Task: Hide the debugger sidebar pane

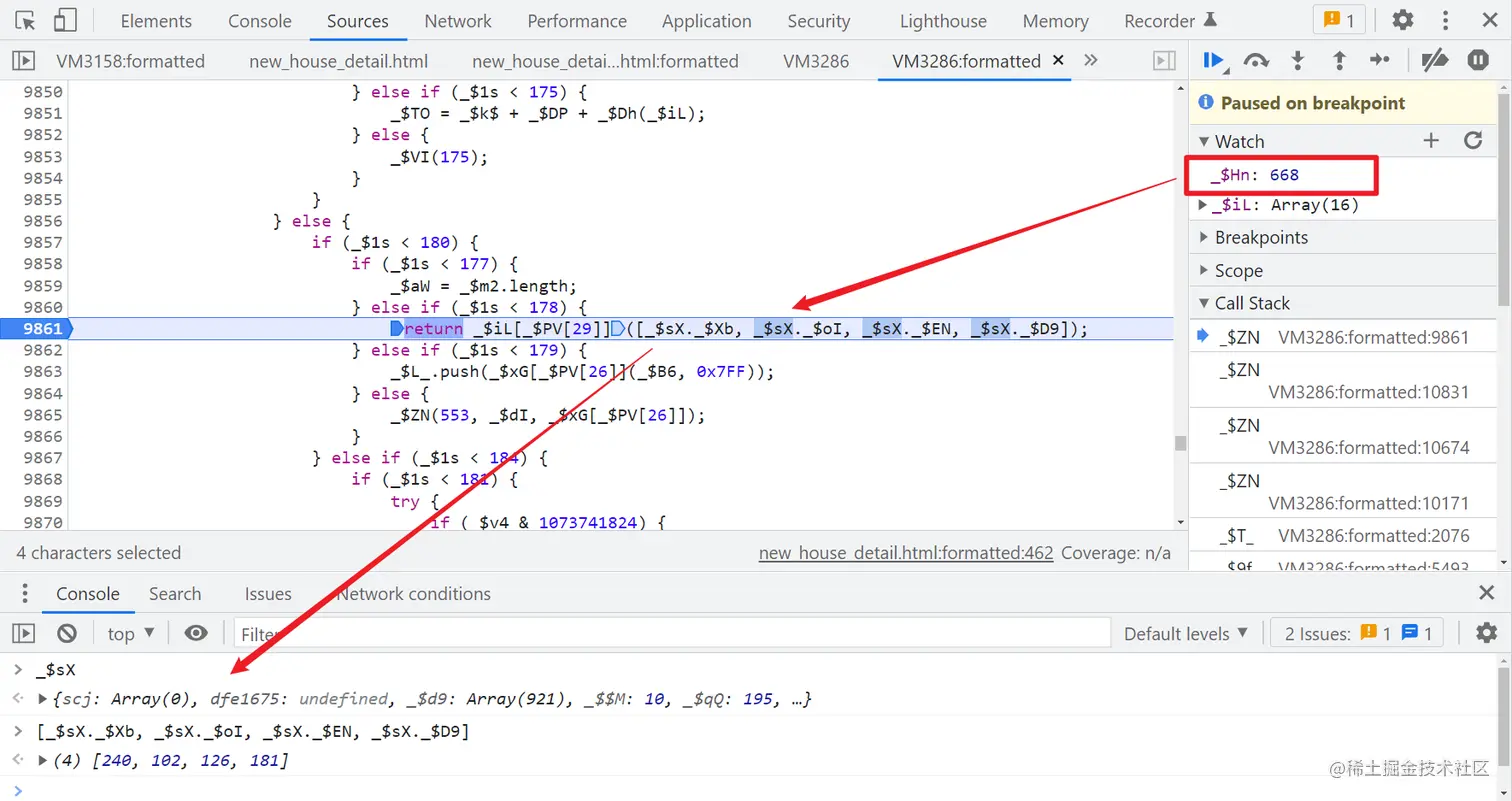Action: tap(1164, 61)
